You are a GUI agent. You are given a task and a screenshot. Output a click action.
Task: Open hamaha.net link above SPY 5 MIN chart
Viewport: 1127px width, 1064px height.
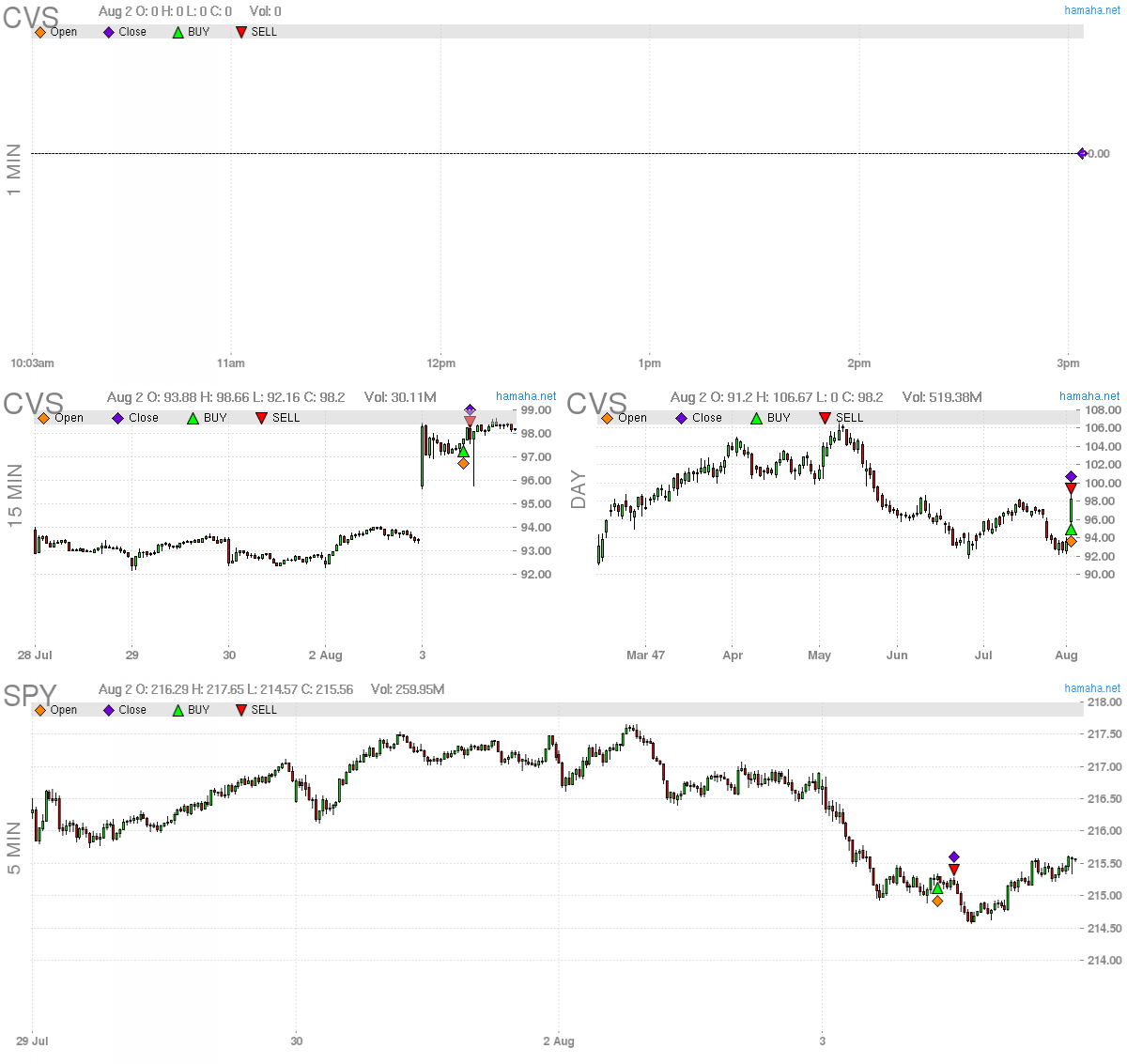(1092, 688)
